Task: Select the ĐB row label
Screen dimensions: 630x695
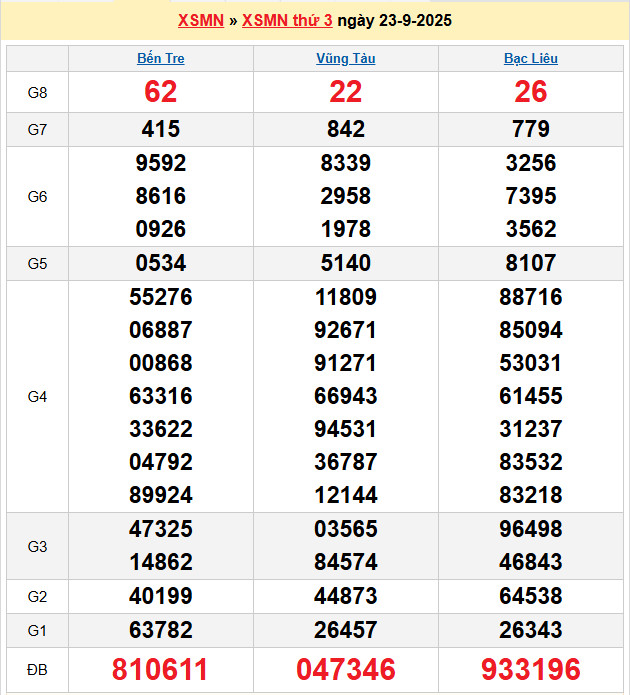Action: [37, 669]
